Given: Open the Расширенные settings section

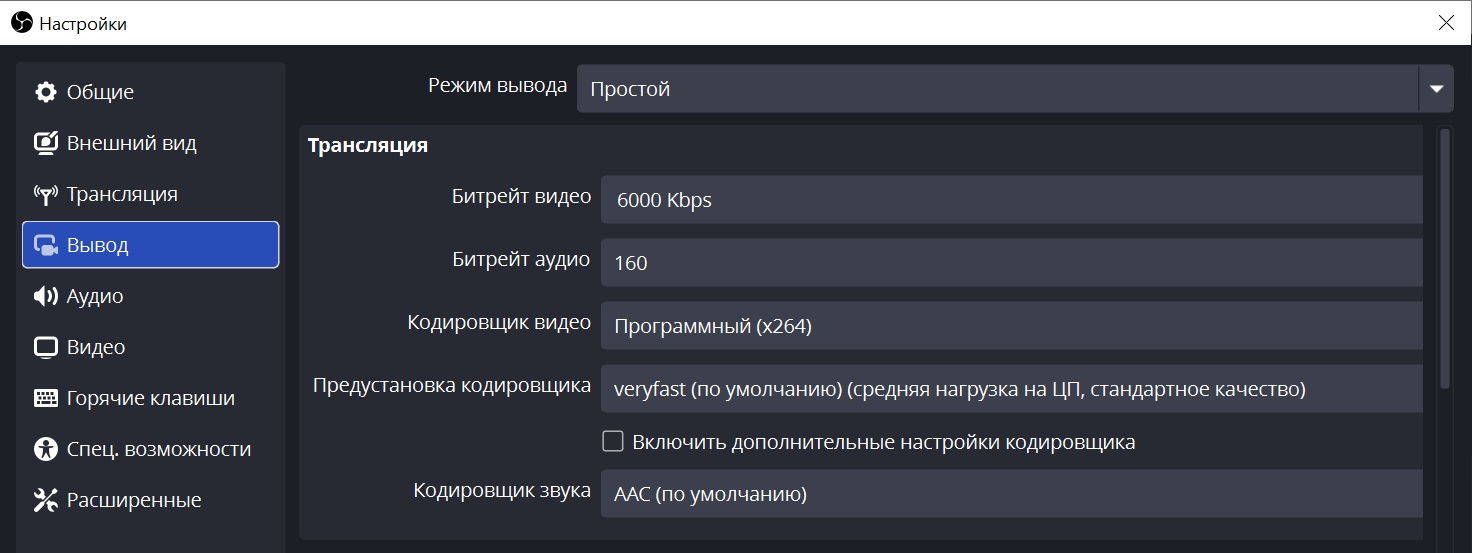Looking at the screenshot, I should [x=134, y=500].
